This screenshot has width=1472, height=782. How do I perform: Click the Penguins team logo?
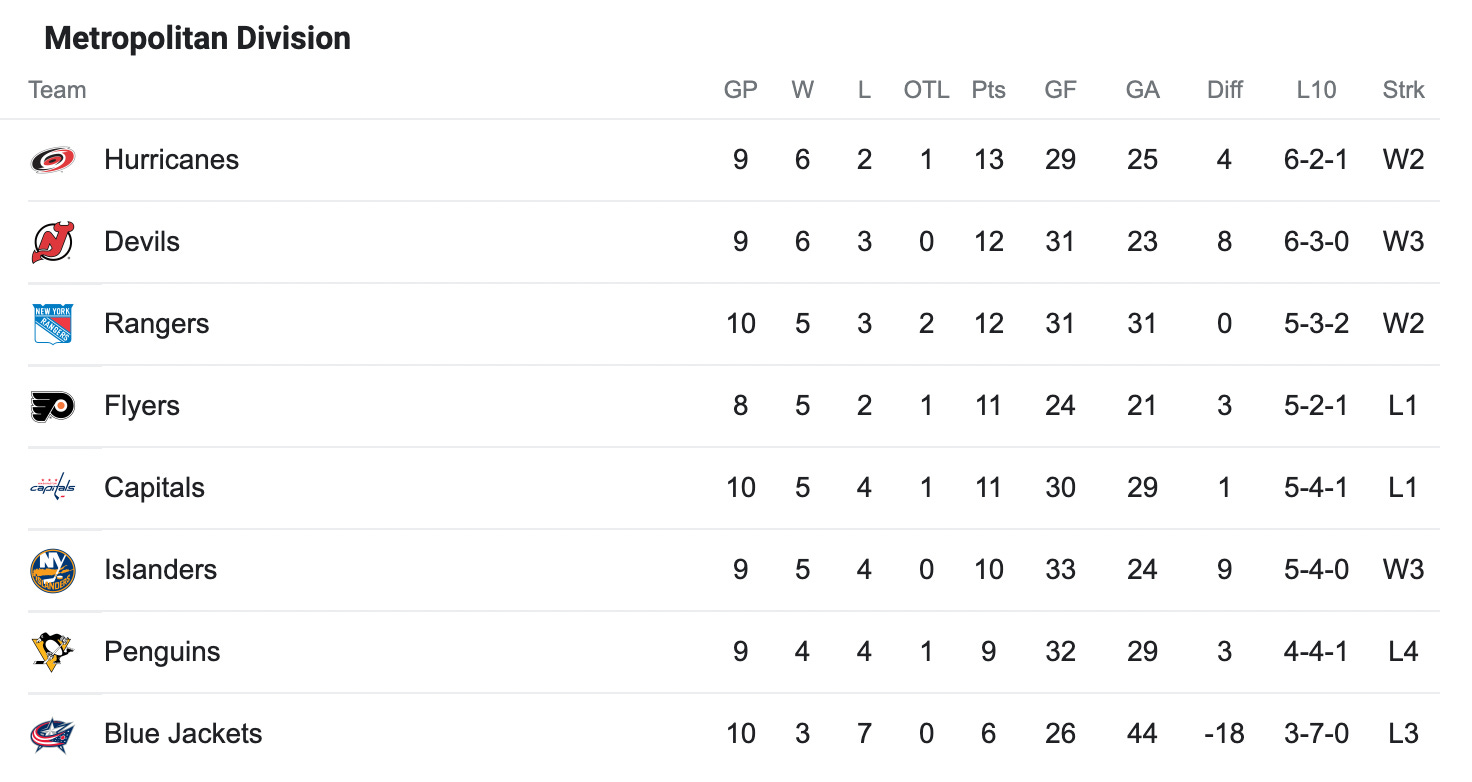tap(52, 652)
